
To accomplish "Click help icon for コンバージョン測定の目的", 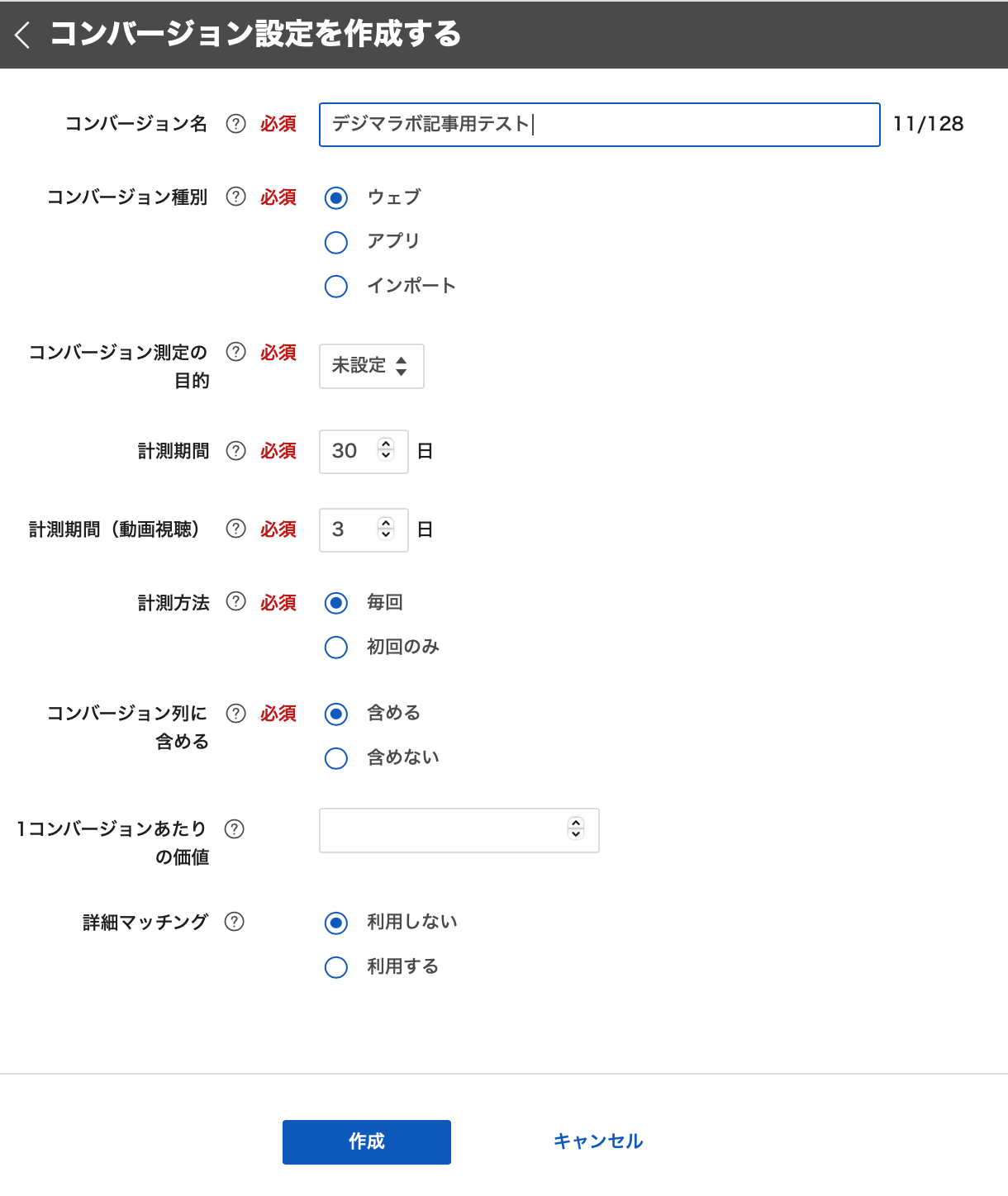I will [x=236, y=352].
